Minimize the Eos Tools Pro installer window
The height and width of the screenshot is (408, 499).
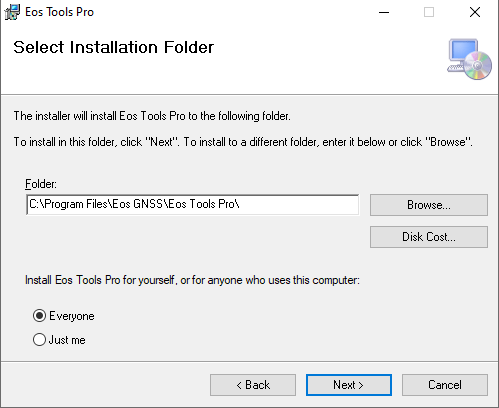384,12
